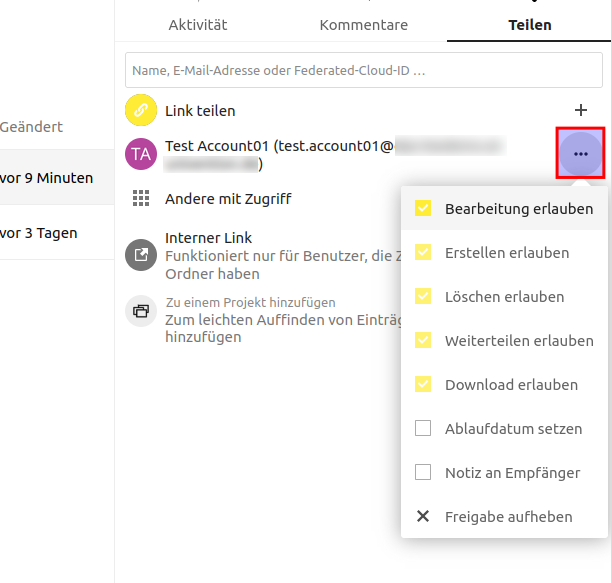
Task: Click the Geändert column header
Action: coord(31,127)
